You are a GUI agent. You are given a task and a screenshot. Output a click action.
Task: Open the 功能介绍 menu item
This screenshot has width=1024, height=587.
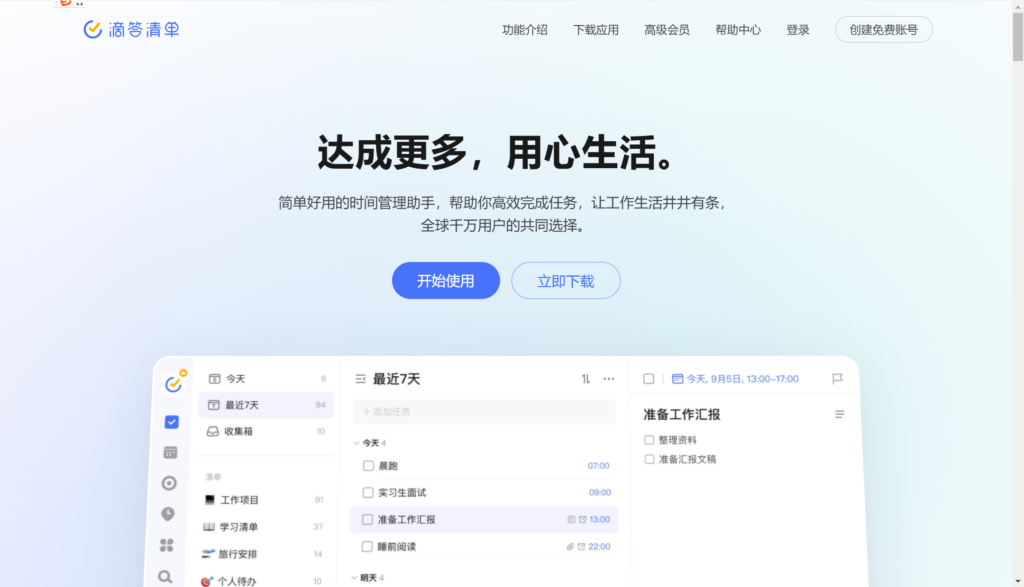[x=523, y=29]
